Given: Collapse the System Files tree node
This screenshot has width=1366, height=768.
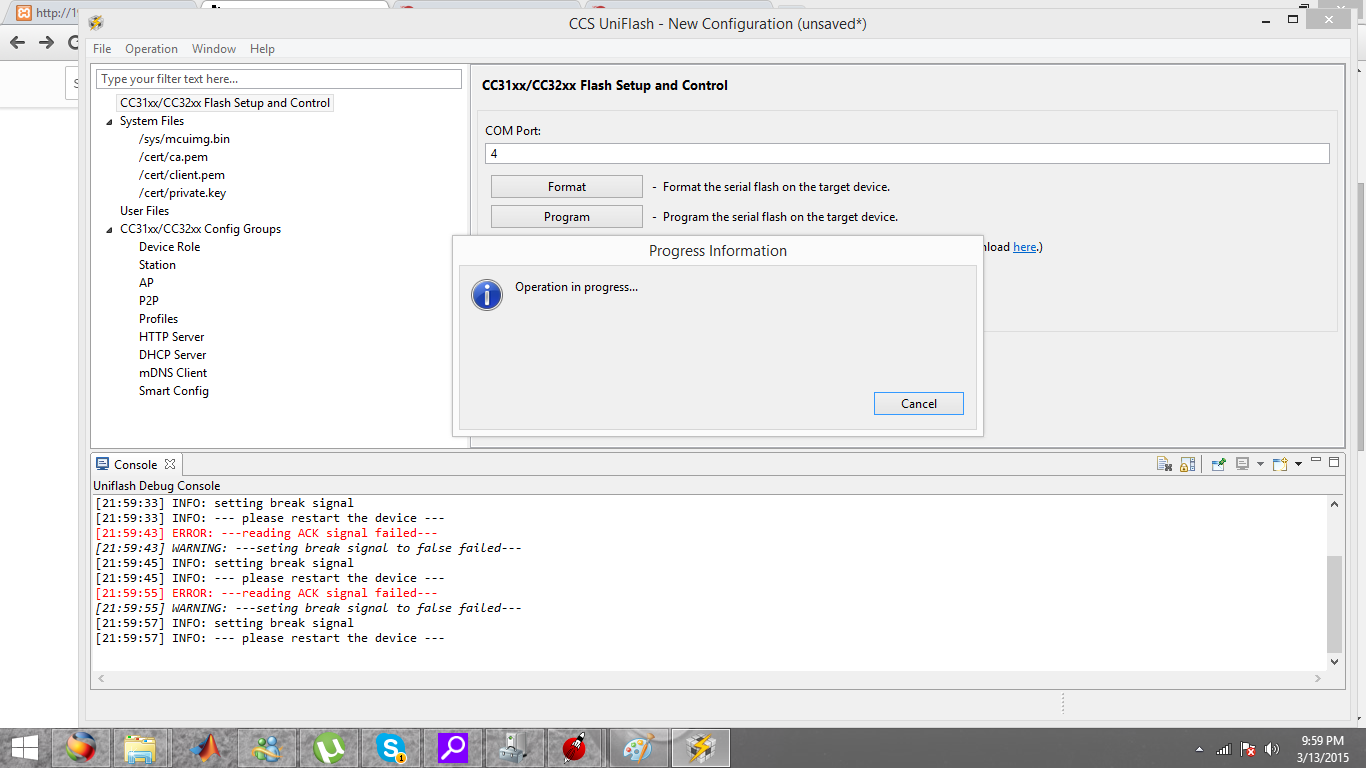Looking at the screenshot, I should tap(110, 122).
